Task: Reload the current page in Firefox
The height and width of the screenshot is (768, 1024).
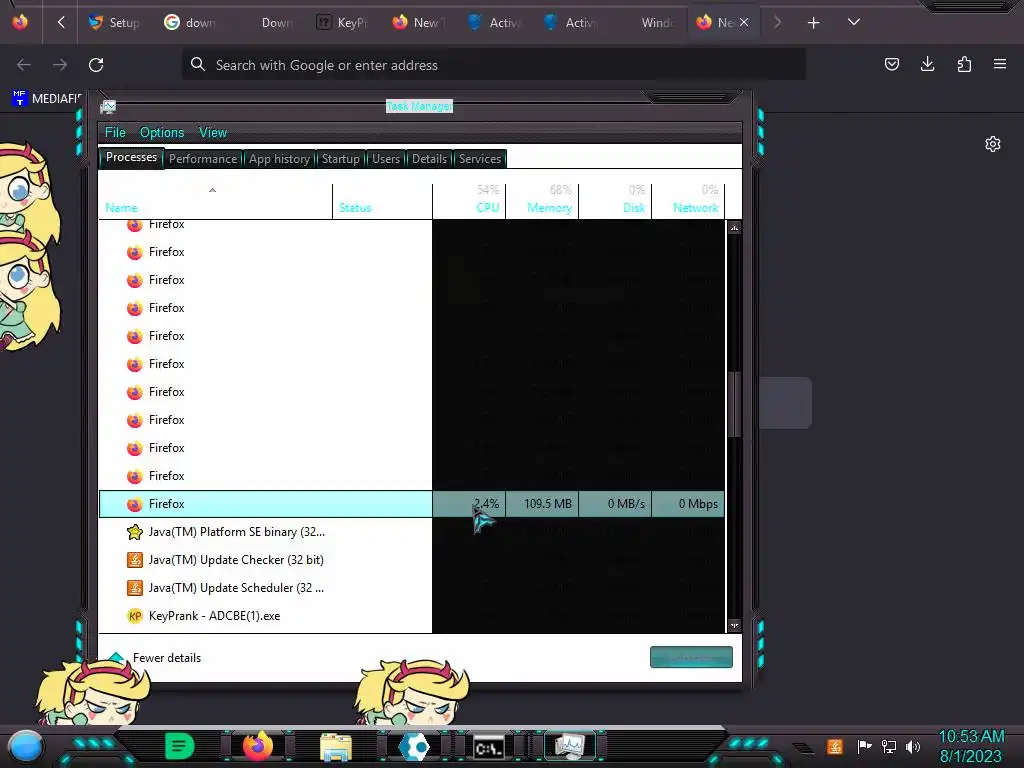Action: (x=96, y=65)
